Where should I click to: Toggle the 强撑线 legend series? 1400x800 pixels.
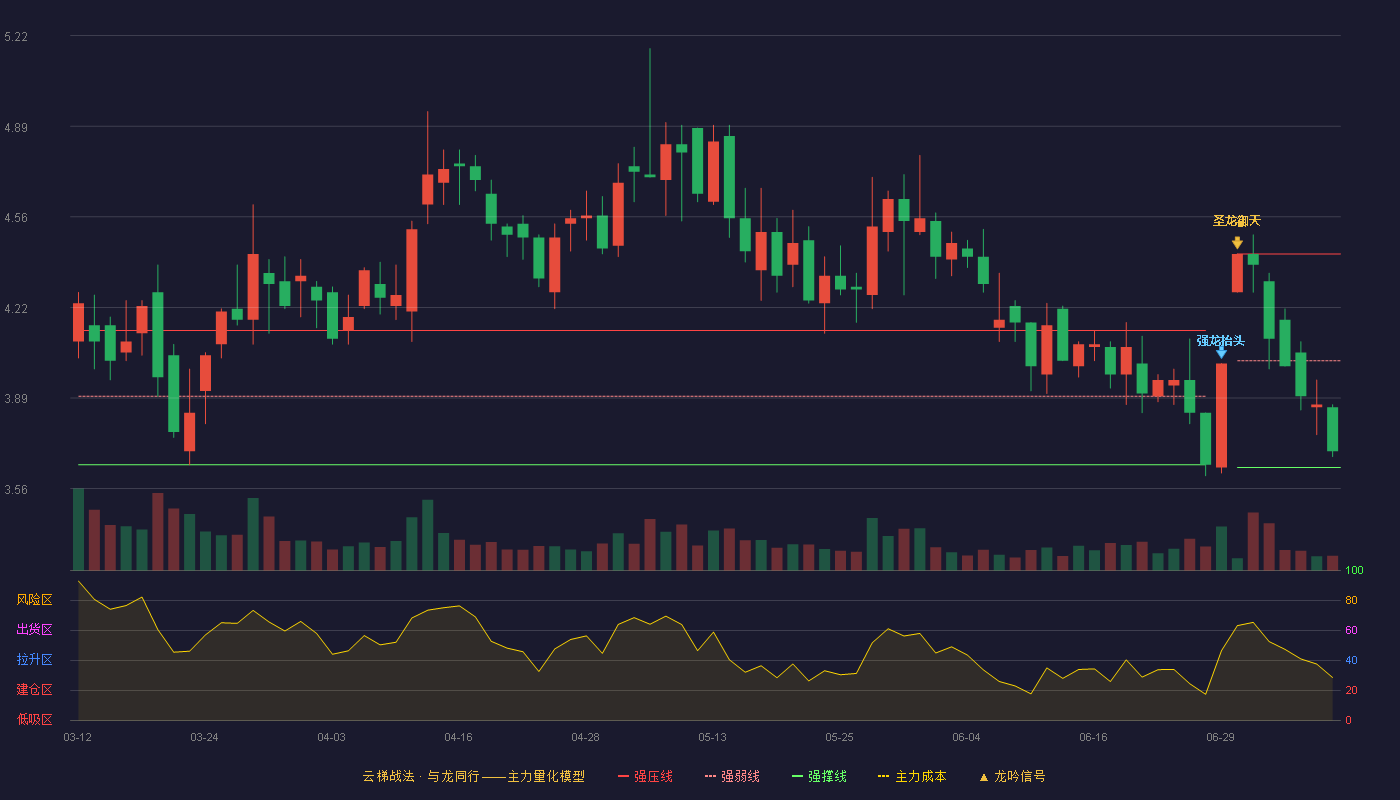(819, 776)
